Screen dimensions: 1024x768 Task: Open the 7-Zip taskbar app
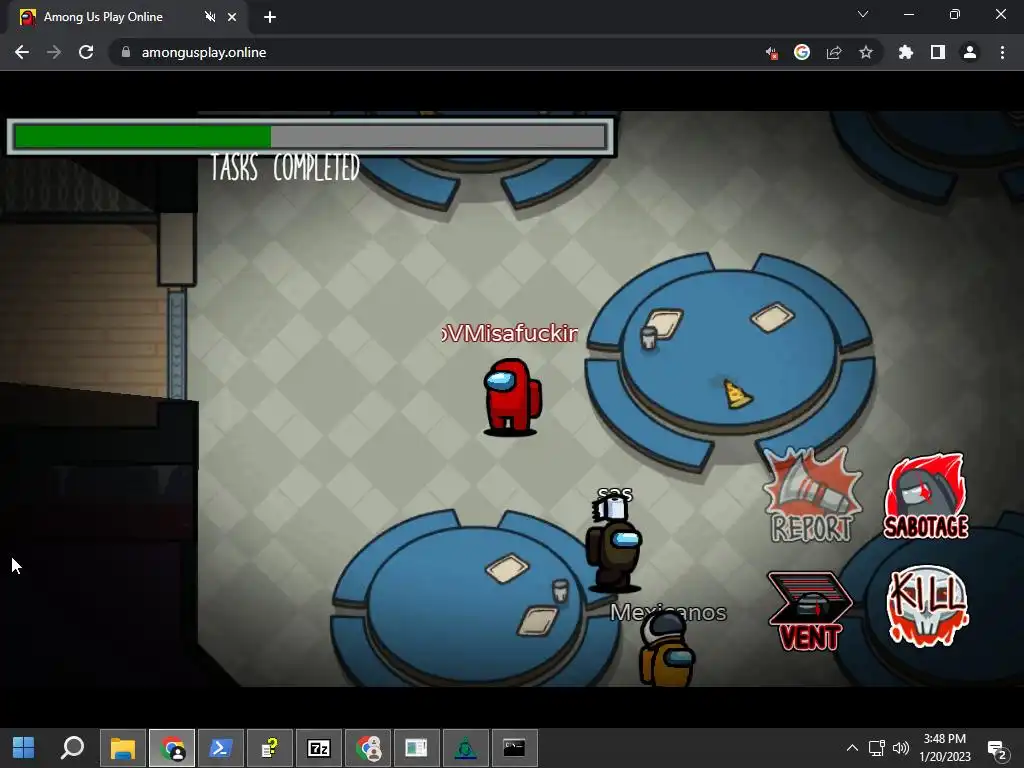tap(319, 748)
